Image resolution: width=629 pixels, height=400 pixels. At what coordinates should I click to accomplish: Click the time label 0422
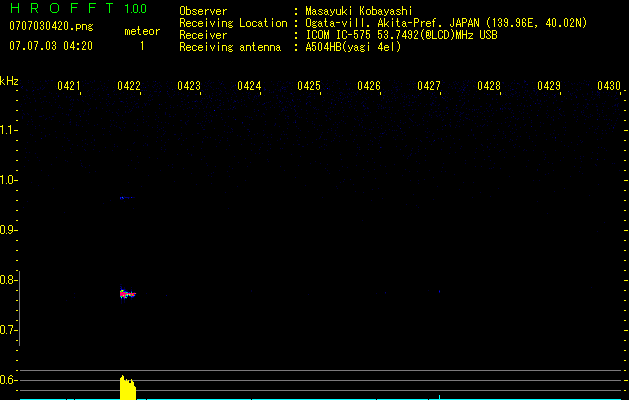point(129,85)
